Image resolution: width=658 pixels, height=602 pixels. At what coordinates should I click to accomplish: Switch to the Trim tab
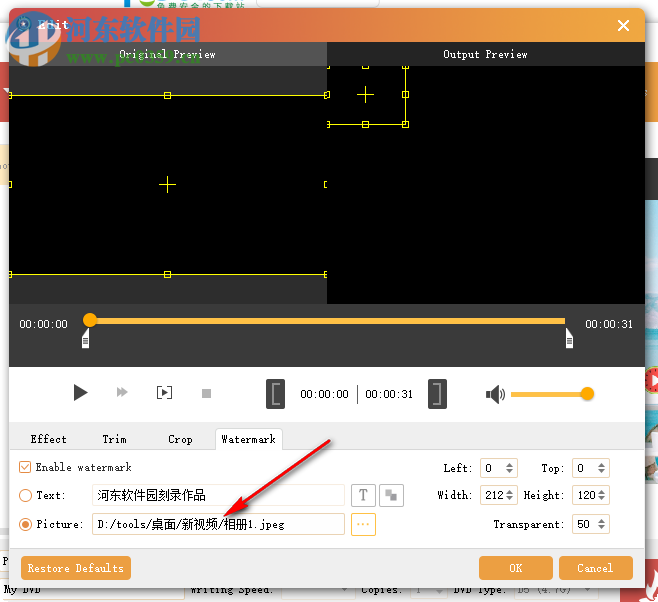click(114, 439)
